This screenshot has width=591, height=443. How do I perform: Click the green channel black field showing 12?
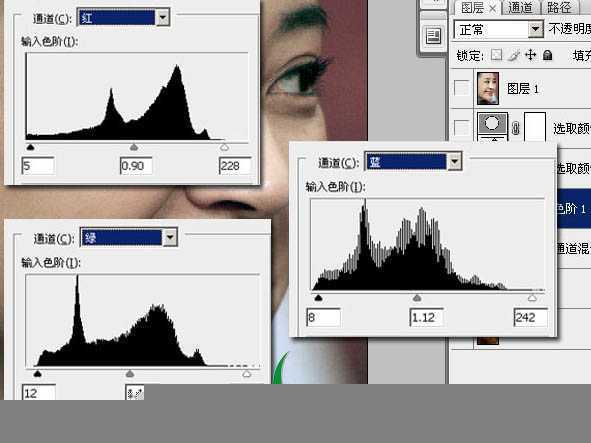coord(39,392)
